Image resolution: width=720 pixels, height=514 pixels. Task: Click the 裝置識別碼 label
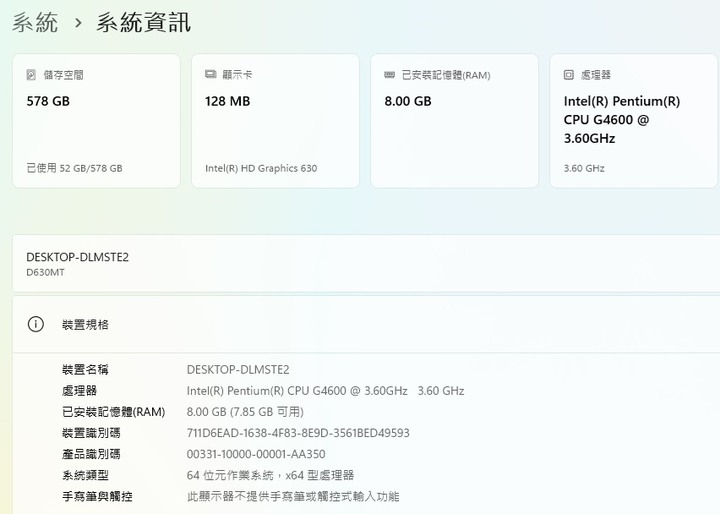pyautogui.click(x=91, y=433)
